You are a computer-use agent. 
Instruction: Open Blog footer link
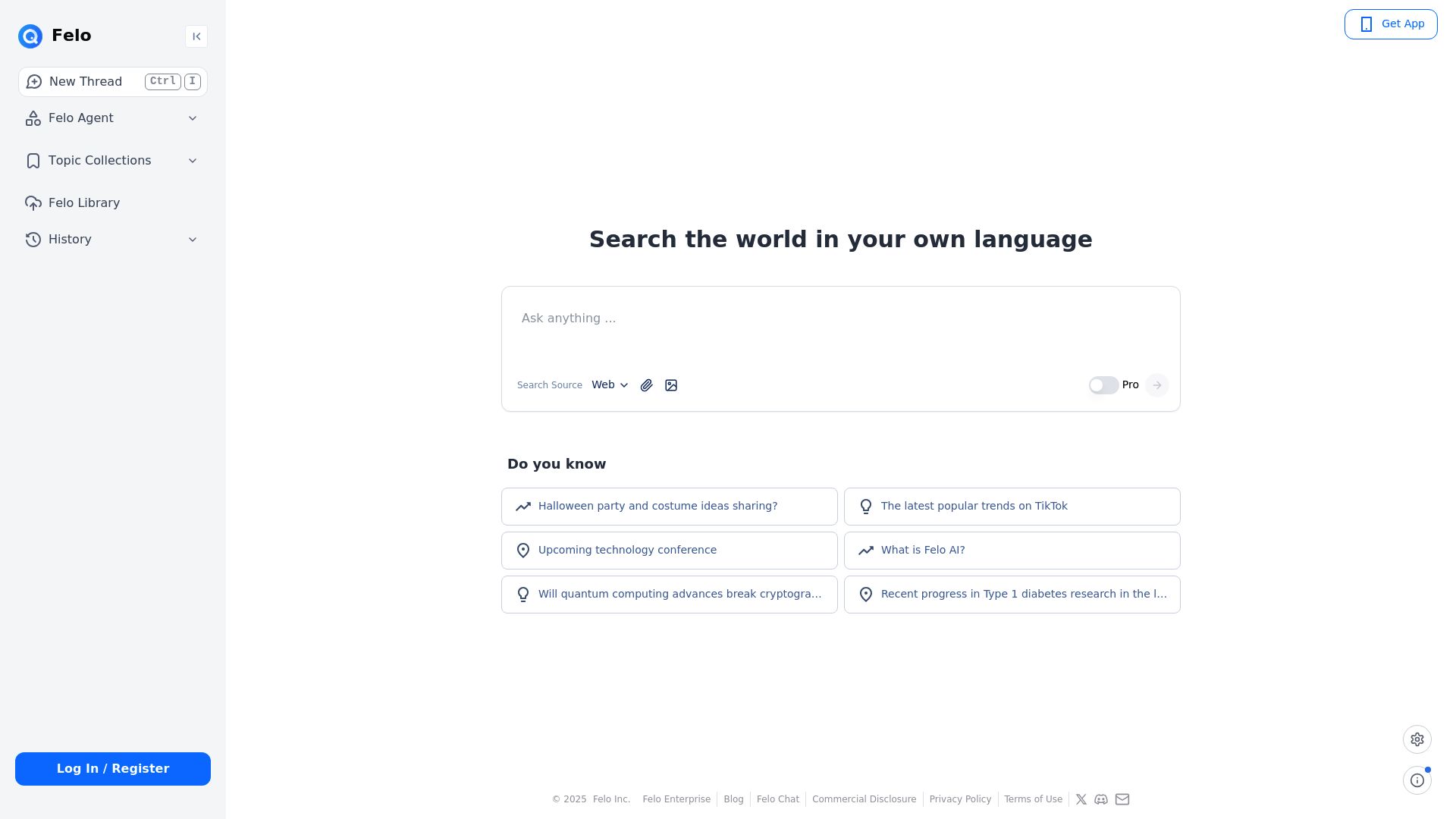733,799
